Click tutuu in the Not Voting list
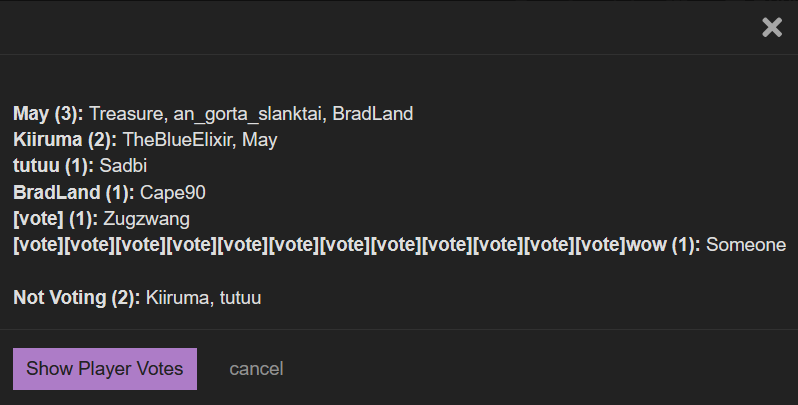798x405 pixels. click(240, 298)
